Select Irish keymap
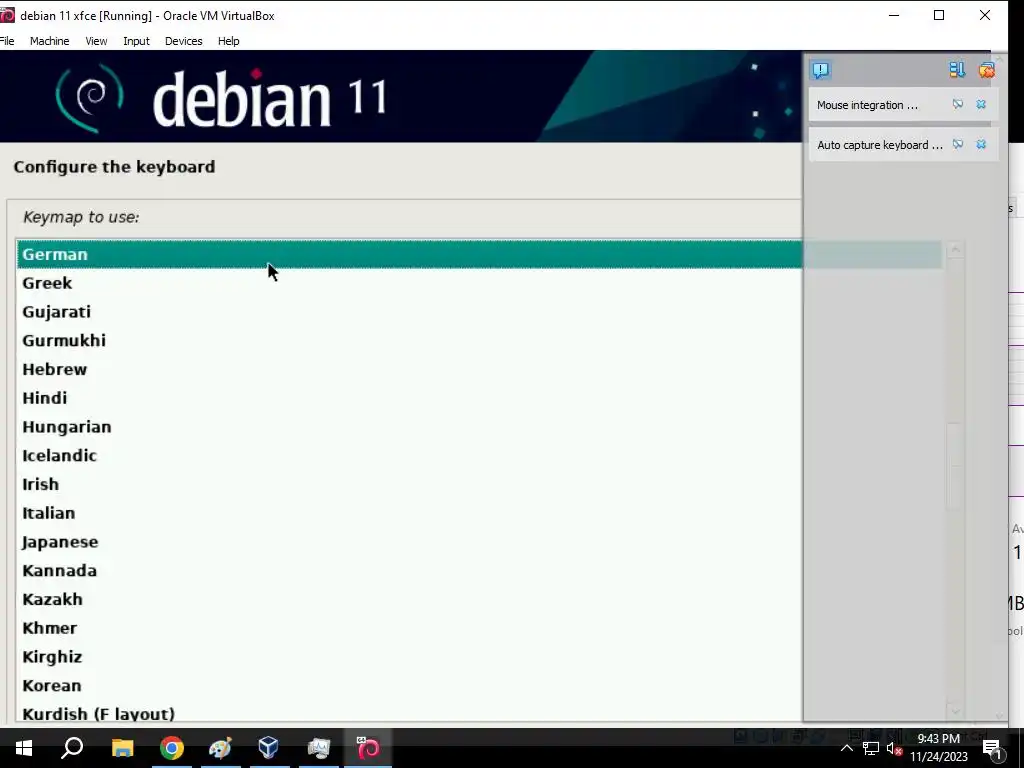1024x768 pixels. [479, 484]
